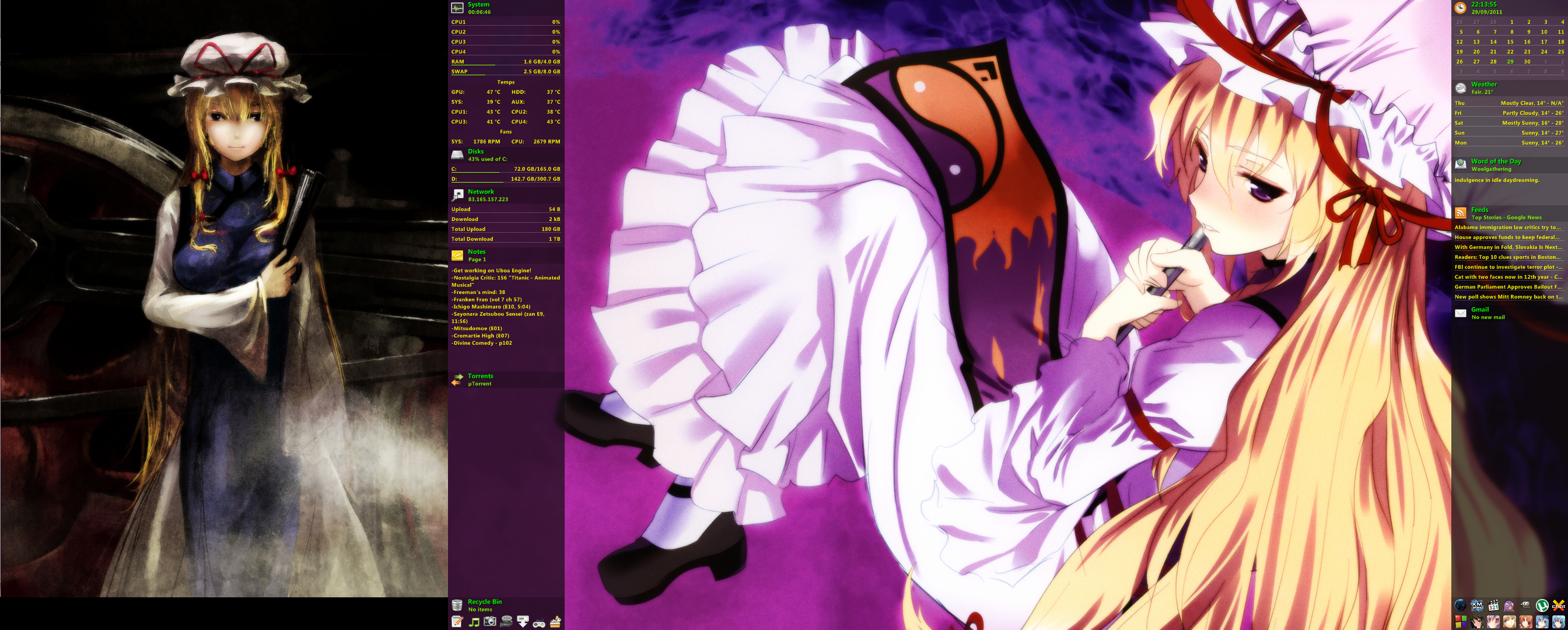Launch the gamepad games shortcut

(540, 622)
